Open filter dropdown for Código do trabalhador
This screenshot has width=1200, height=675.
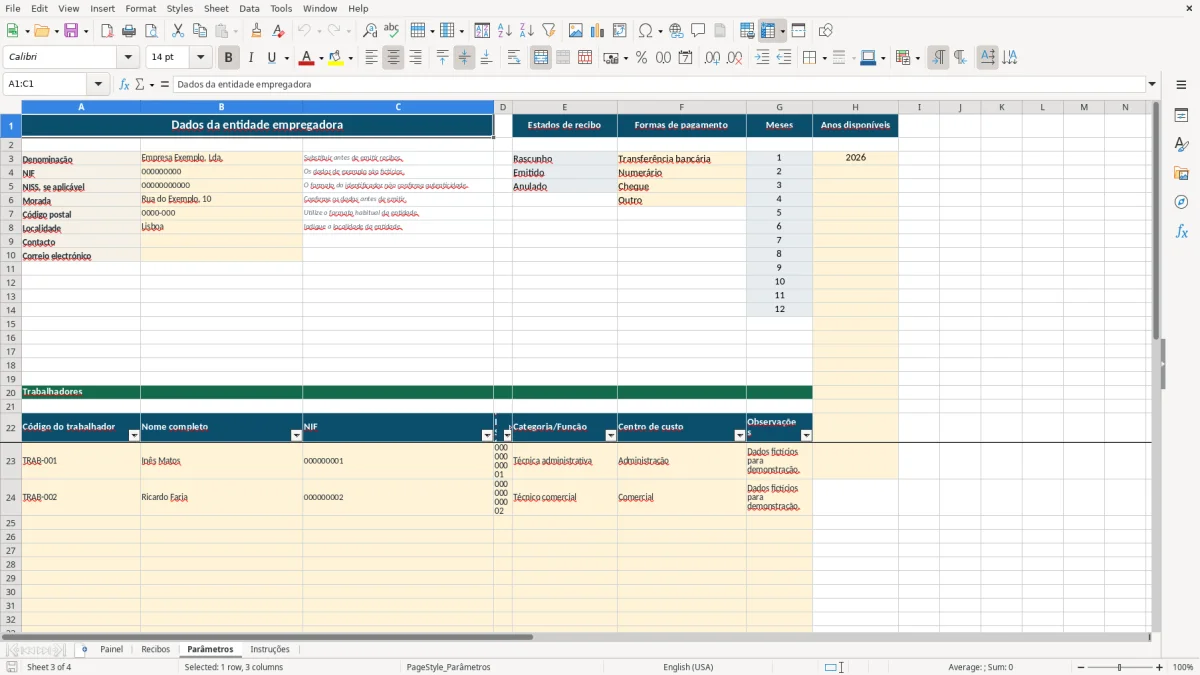point(134,435)
